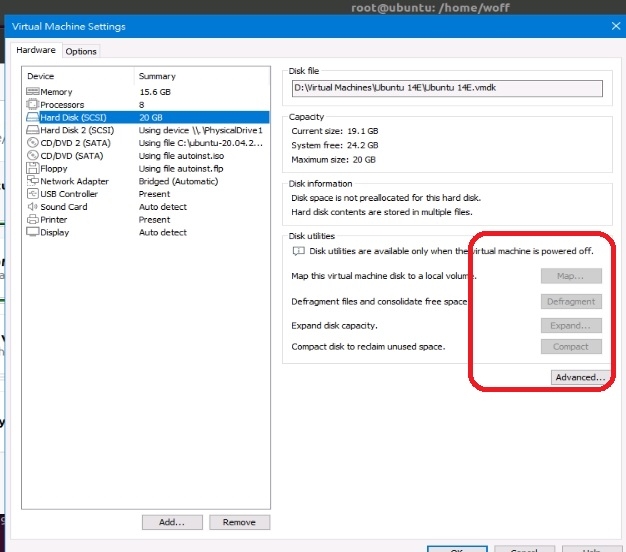Click the USB Controller icon
Viewport: 626px width, 552px height.
coord(32,194)
